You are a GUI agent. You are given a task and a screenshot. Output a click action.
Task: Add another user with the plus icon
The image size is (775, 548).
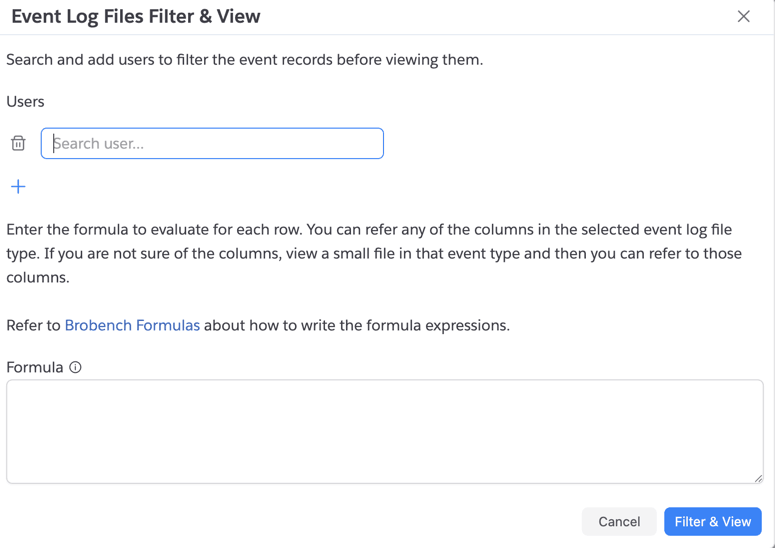[18, 187]
